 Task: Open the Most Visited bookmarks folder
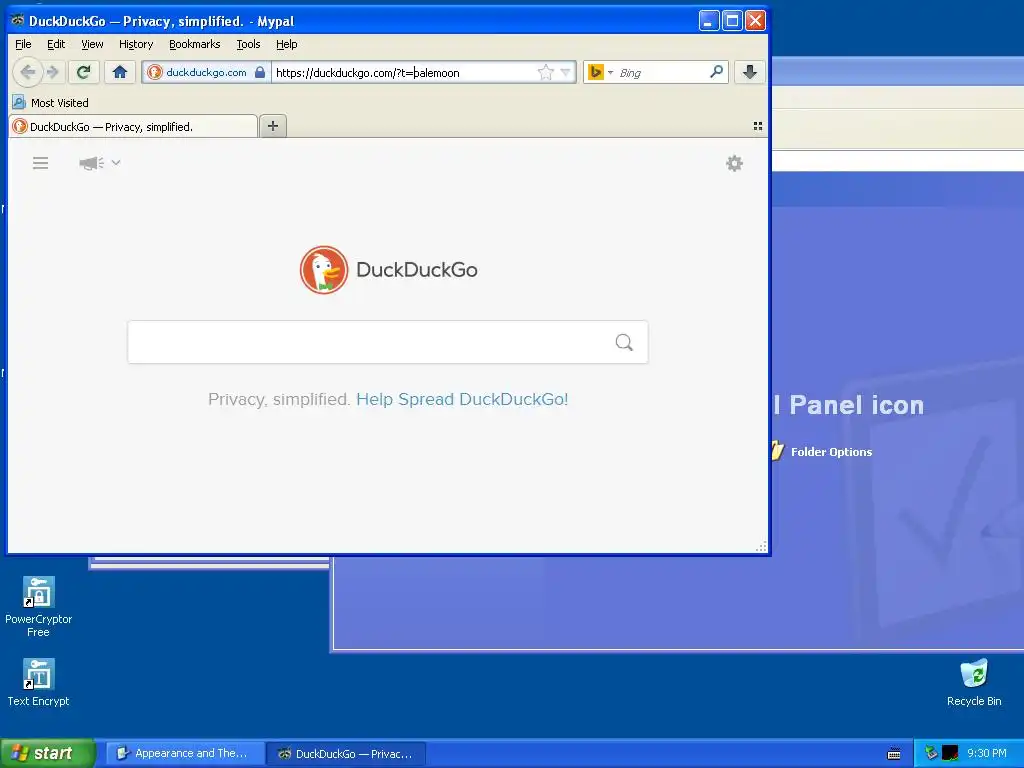click(51, 103)
